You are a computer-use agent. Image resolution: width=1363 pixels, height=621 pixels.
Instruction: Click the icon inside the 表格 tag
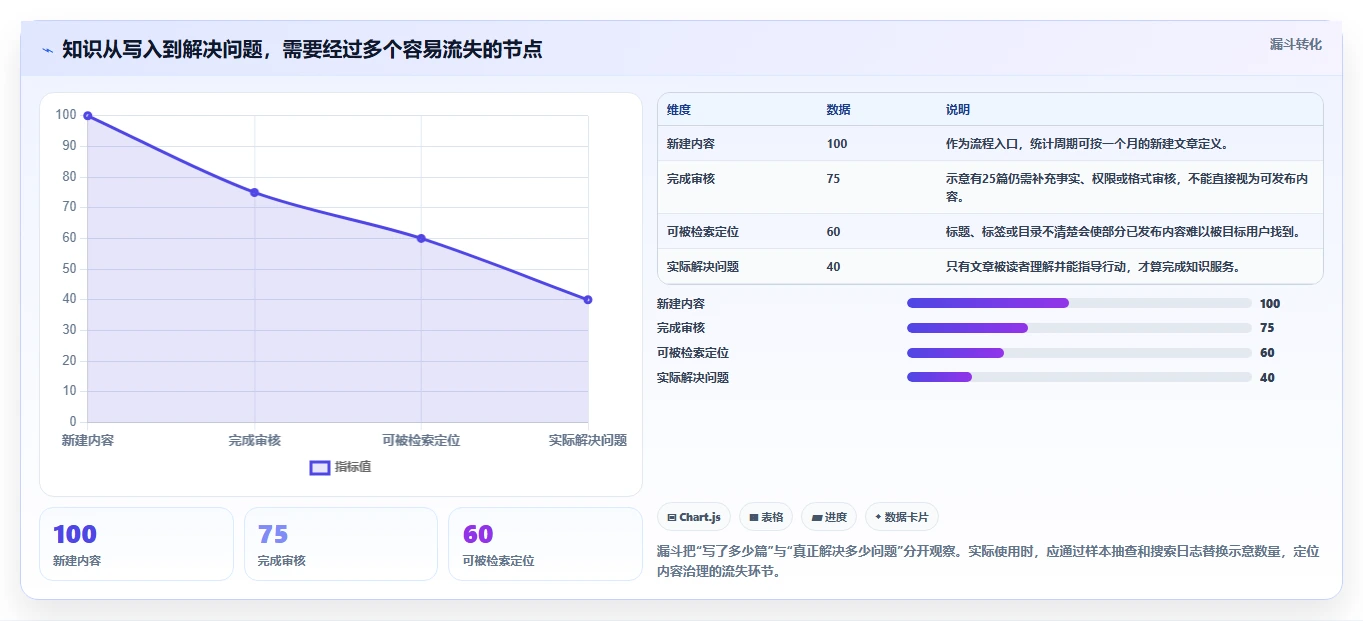click(x=753, y=518)
